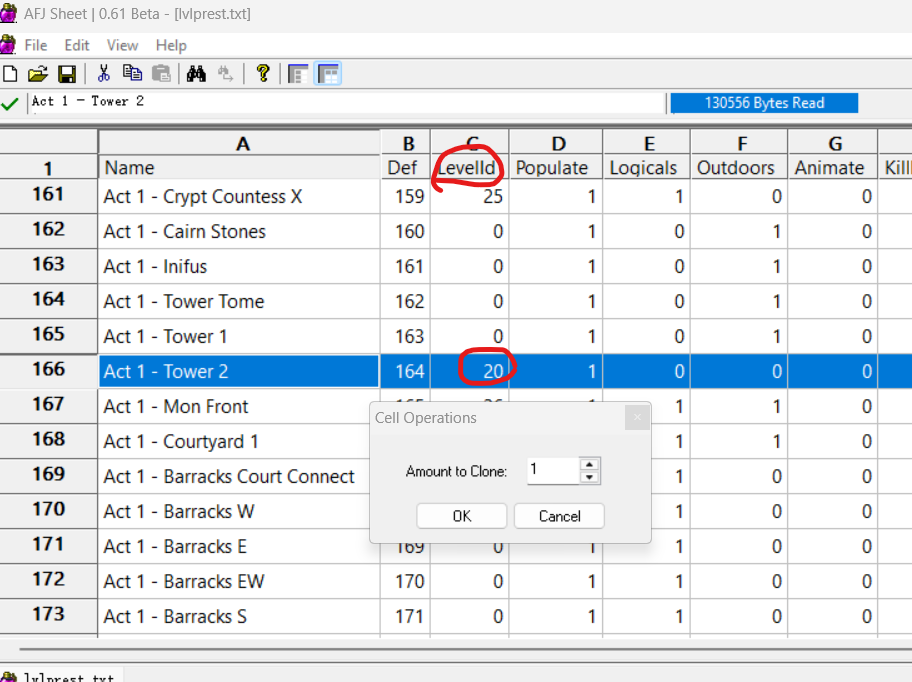The image size is (912, 682).
Task: Click cell Act 1 - Cairn Stones
Action: point(240,231)
